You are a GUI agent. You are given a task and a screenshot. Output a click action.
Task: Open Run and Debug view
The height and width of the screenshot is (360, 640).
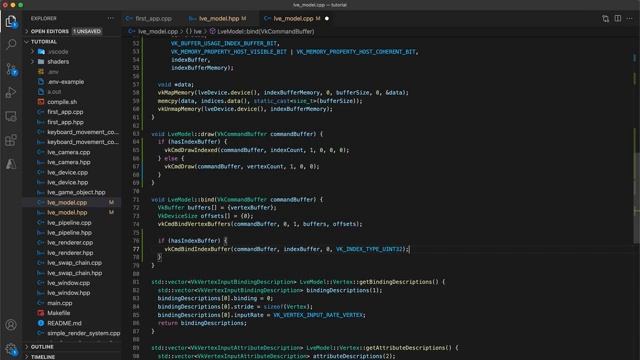tap(11, 93)
